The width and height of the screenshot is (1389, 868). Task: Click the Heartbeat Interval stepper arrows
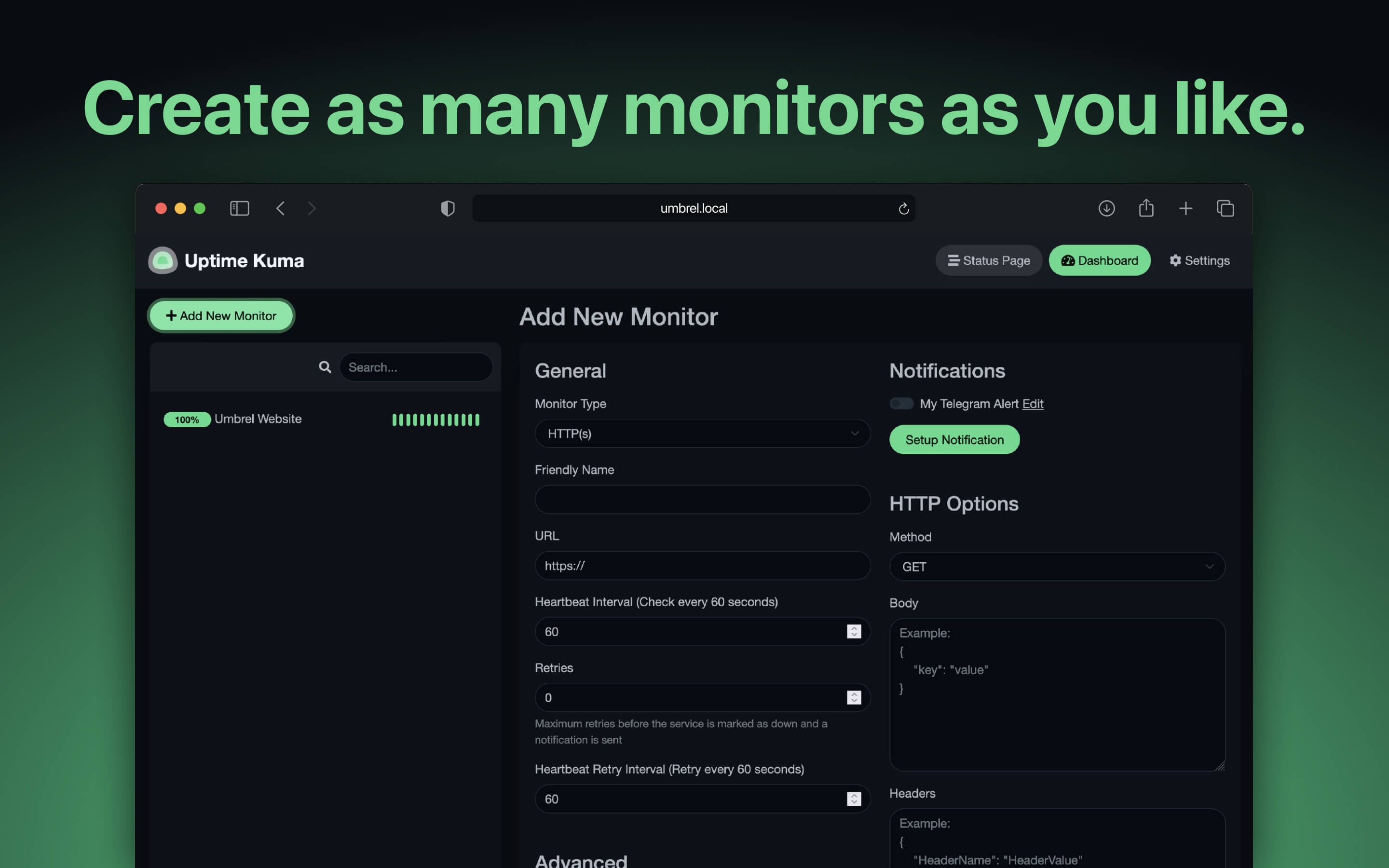coord(854,632)
